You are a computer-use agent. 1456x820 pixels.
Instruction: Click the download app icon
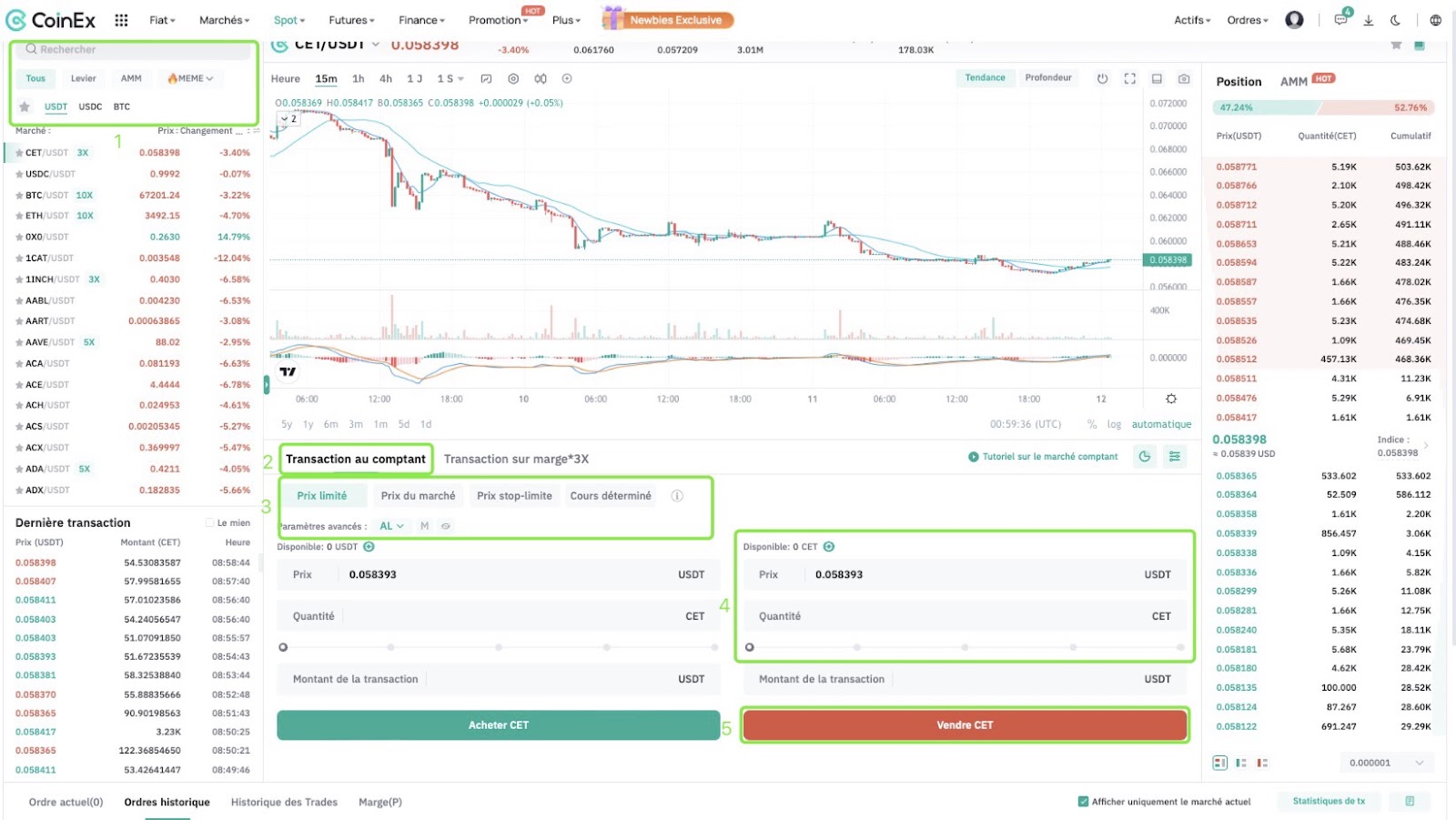point(1368,20)
